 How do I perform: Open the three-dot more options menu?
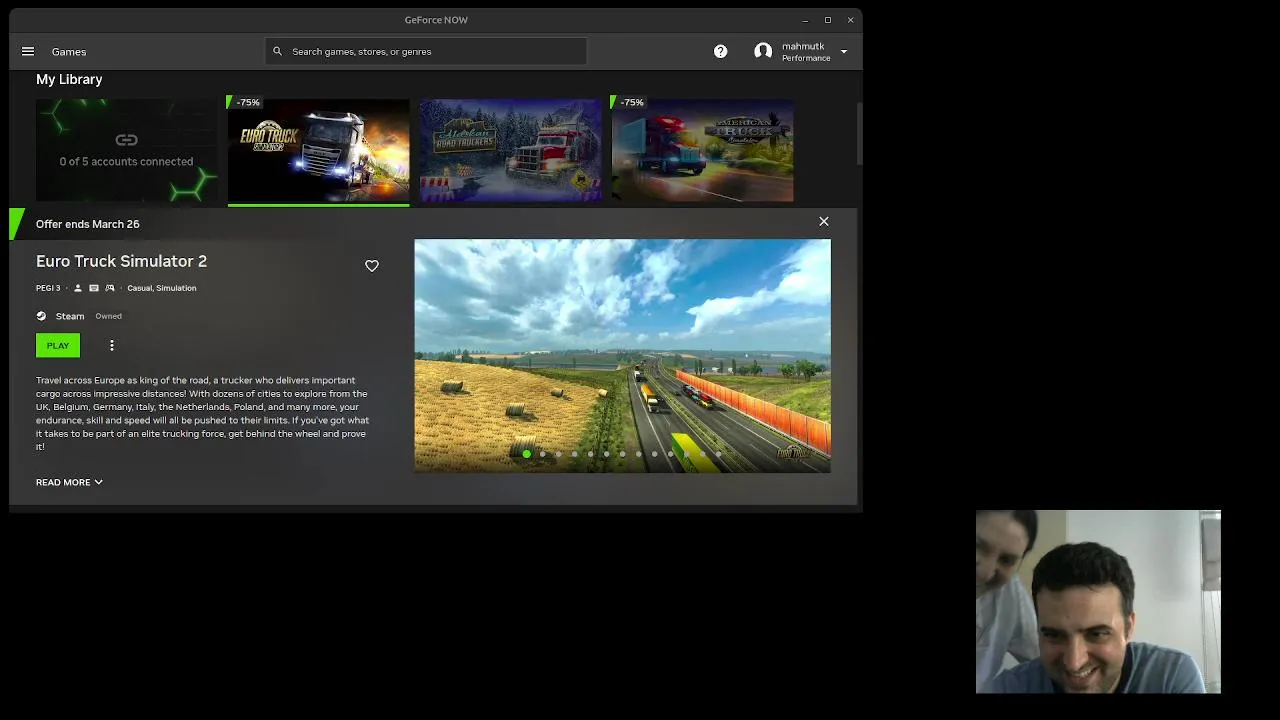pyautogui.click(x=112, y=345)
